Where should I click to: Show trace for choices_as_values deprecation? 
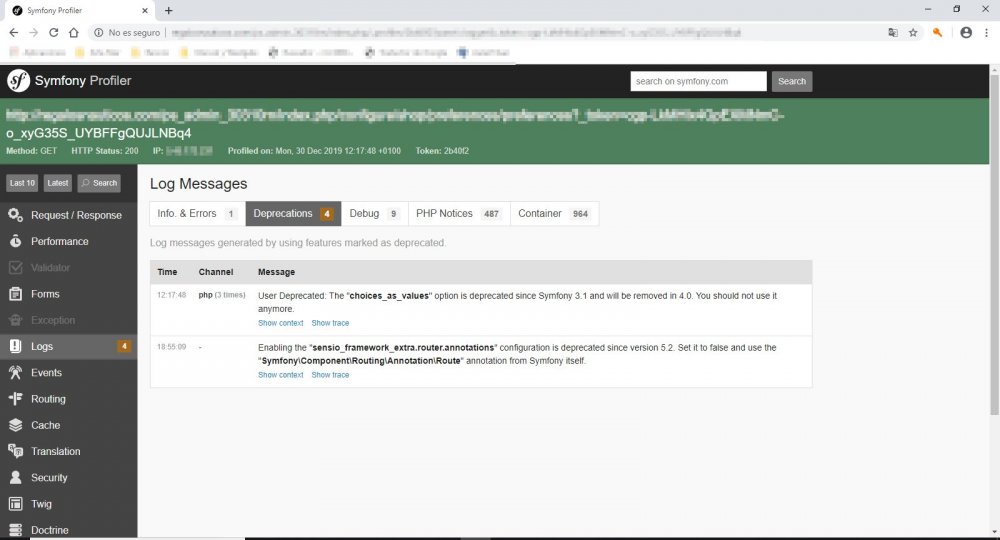[x=330, y=323]
